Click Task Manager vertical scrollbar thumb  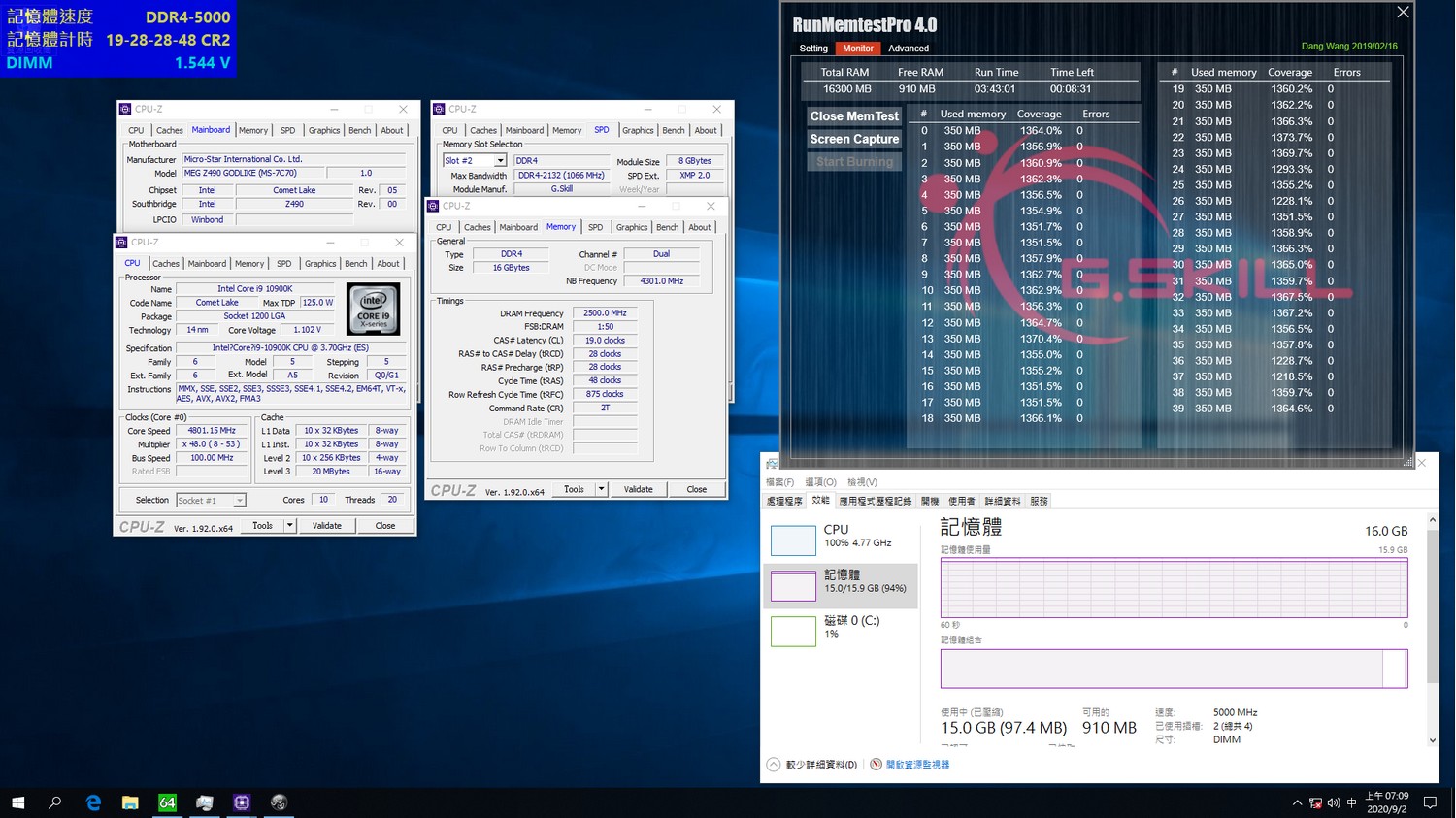[1432, 605]
